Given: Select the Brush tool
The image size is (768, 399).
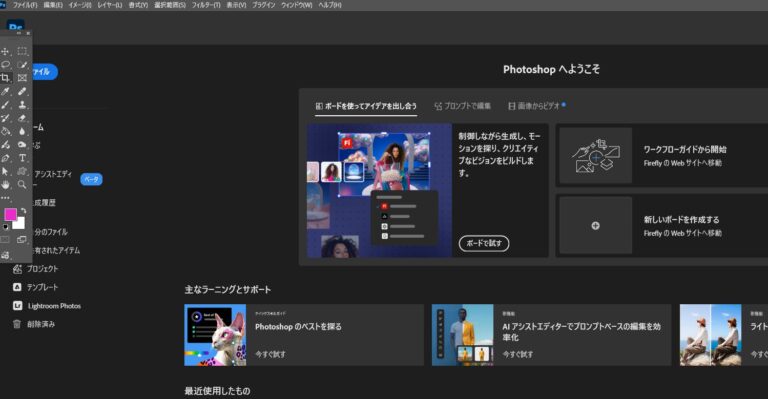Looking at the screenshot, I should [x=5, y=104].
